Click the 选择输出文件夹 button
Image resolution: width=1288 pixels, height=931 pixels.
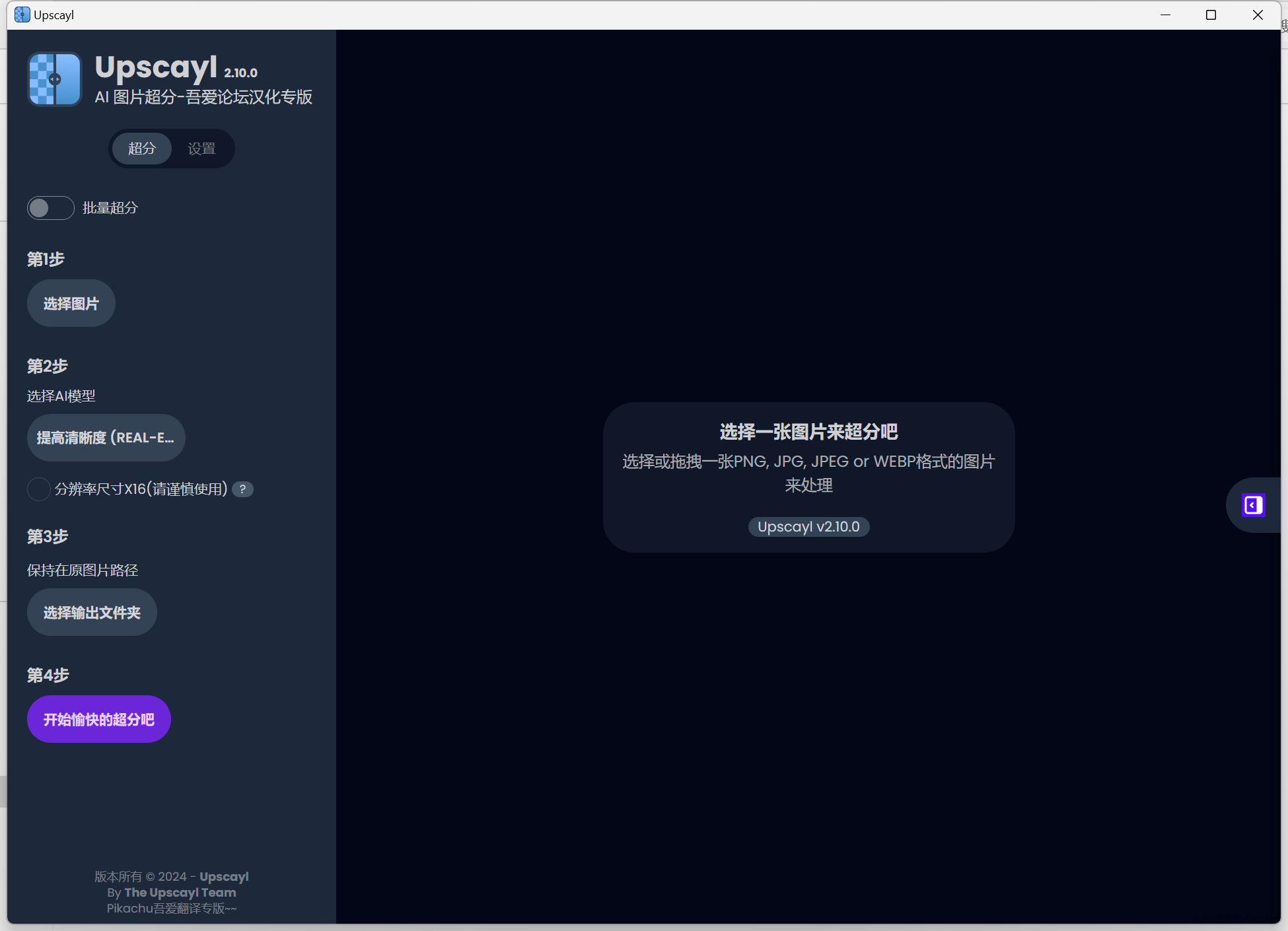click(92, 613)
